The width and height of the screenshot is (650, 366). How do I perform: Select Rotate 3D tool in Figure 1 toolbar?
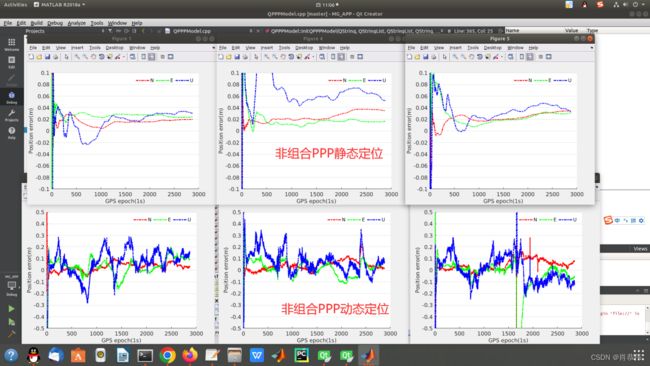[102, 57]
